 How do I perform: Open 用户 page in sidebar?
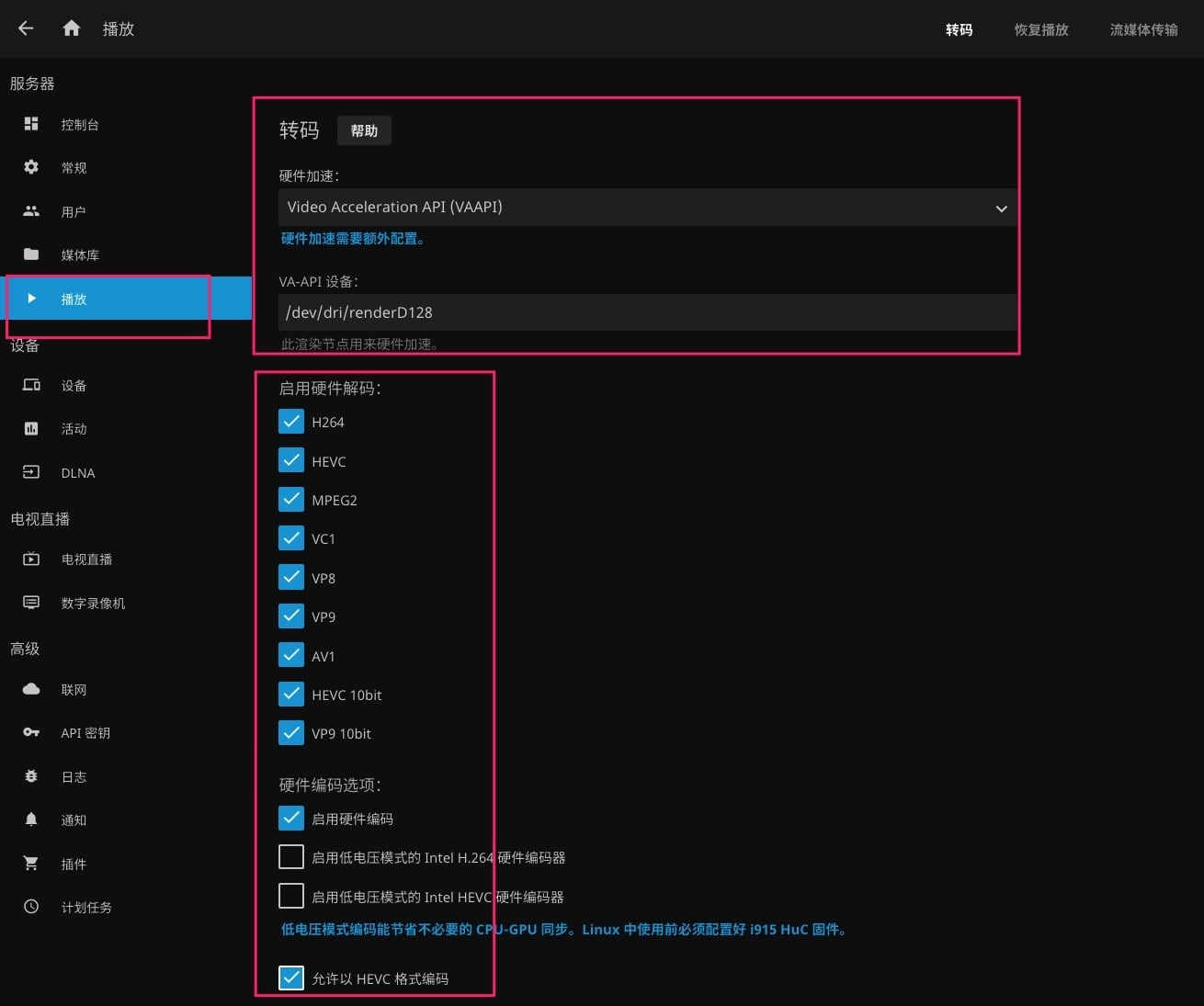coord(126,211)
